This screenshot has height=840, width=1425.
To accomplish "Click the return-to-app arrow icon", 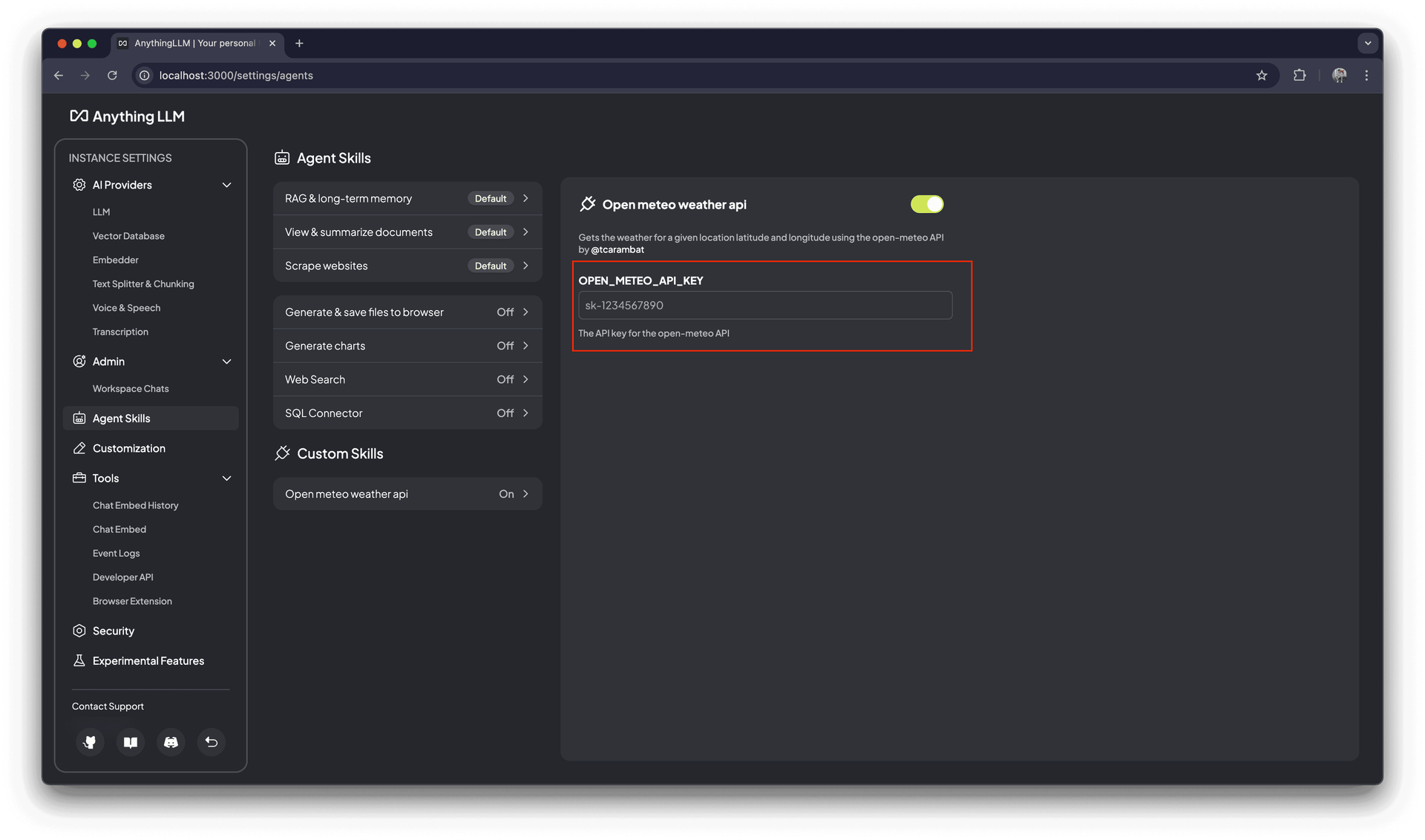I will 211,742.
